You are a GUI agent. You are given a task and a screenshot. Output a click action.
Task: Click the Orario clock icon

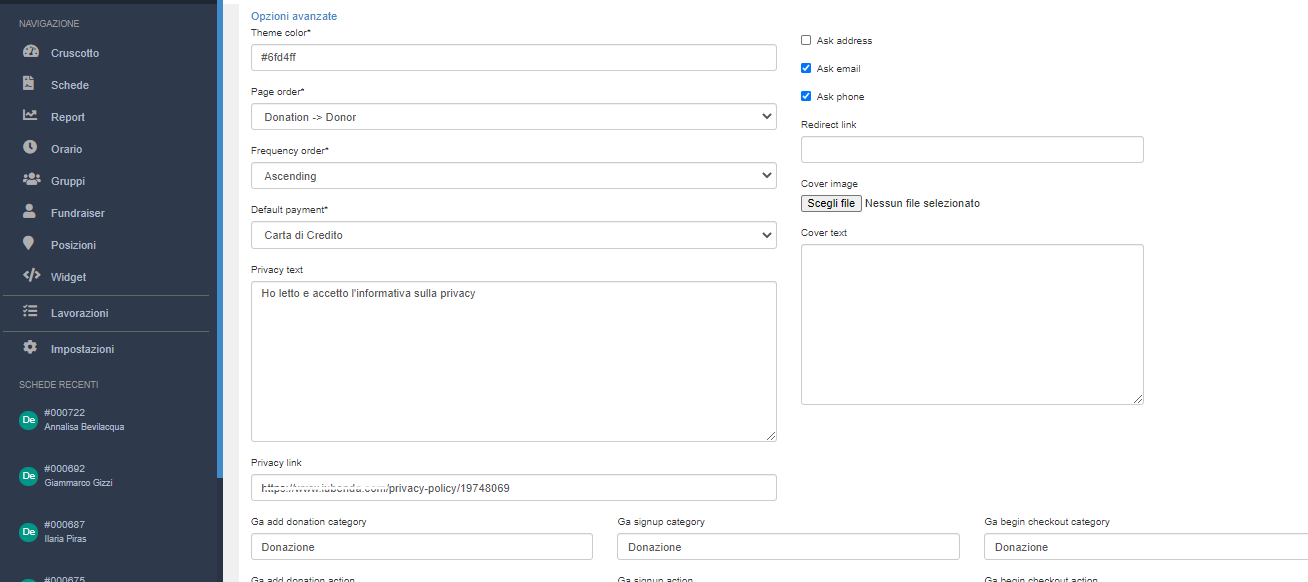click(x=30, y=149)
